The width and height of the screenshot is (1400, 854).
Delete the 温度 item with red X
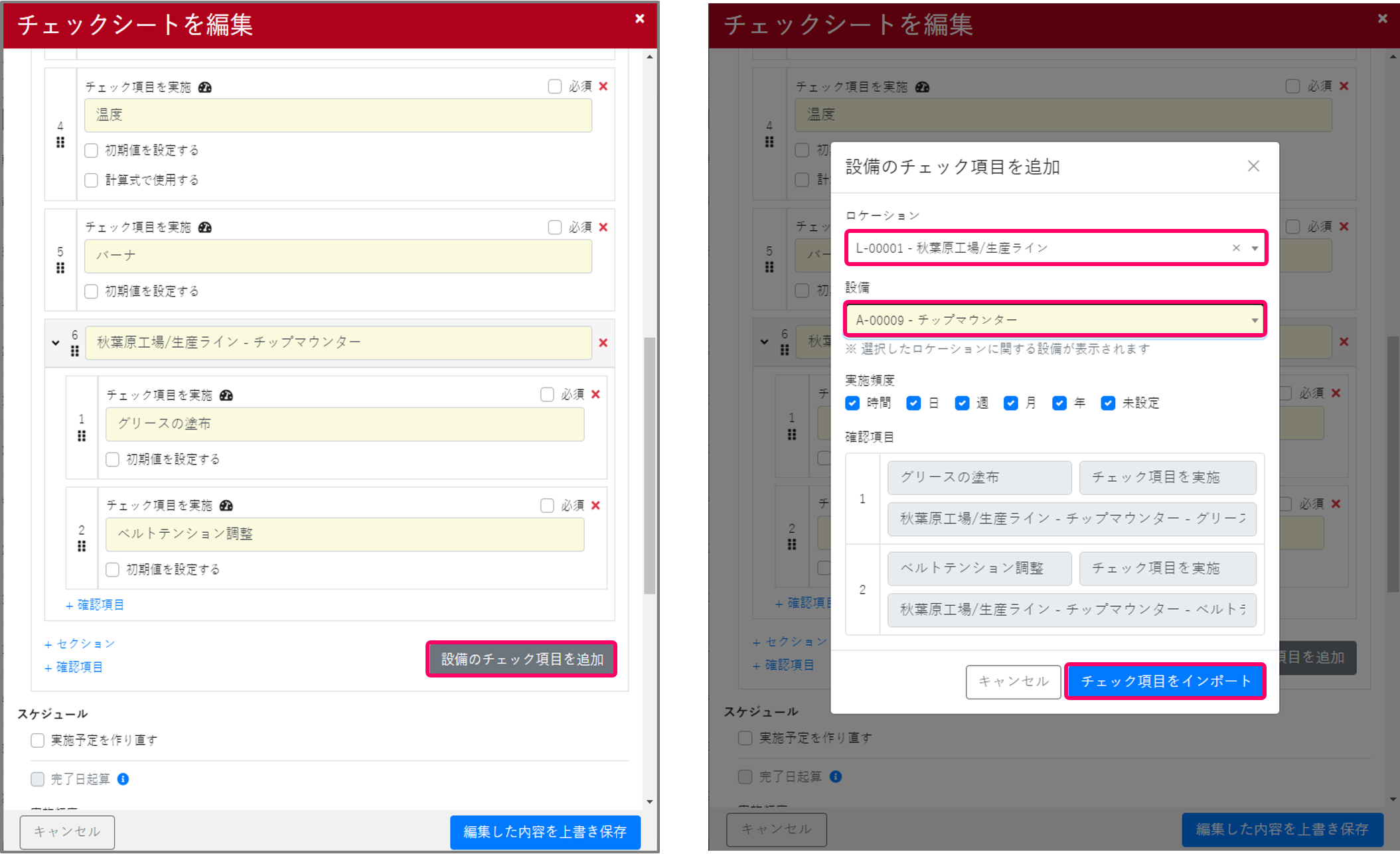click(603, 86)
